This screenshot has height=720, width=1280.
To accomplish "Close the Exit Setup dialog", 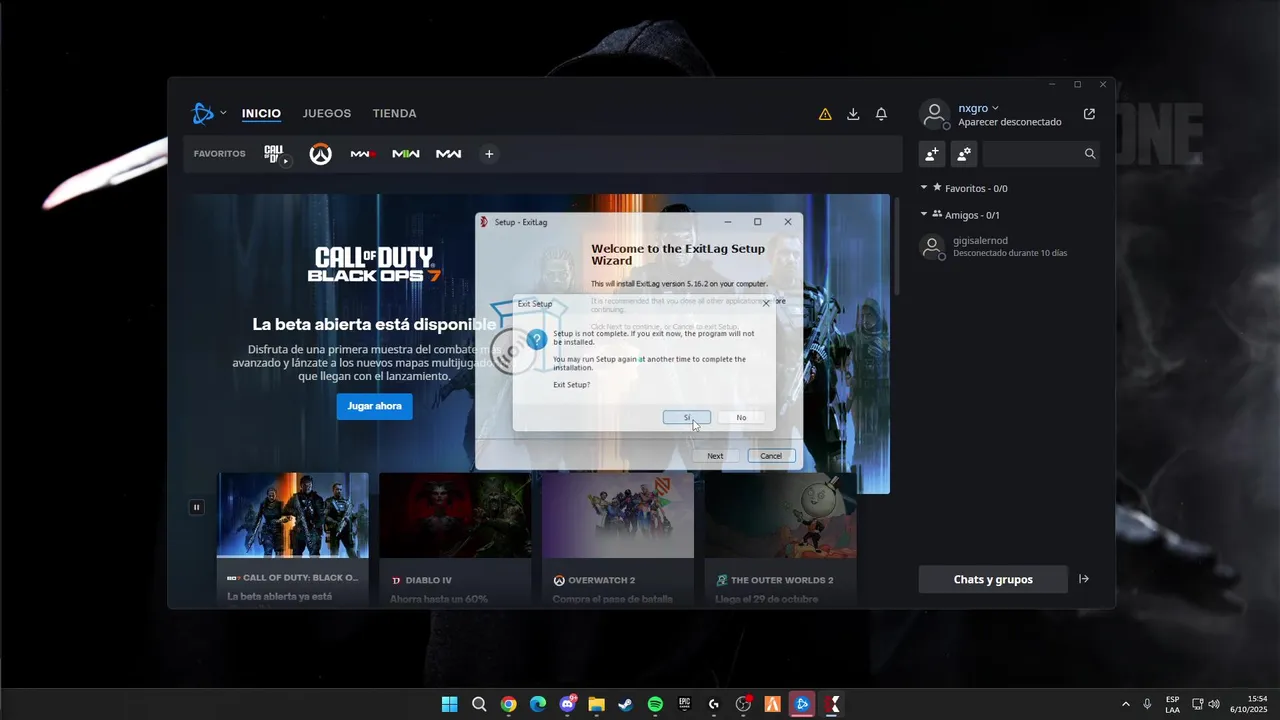I will pos(767,303).
